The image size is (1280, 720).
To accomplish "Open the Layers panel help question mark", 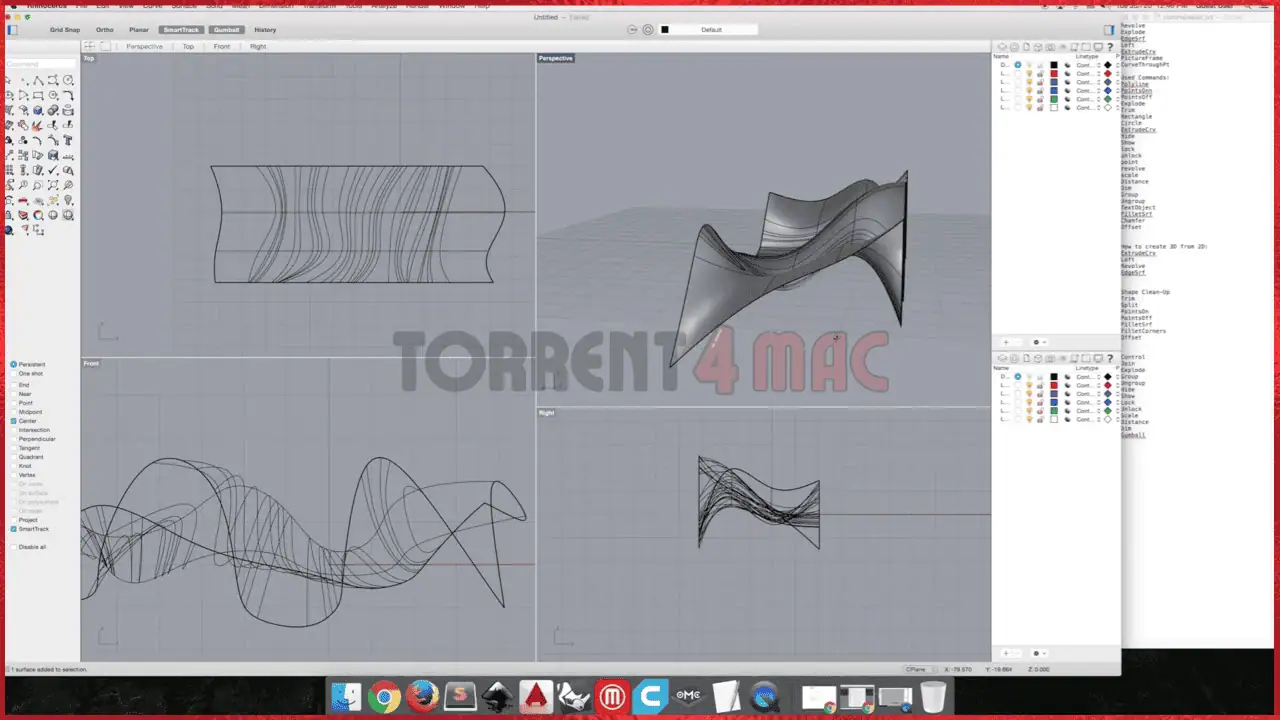I will coord(1110,47).
